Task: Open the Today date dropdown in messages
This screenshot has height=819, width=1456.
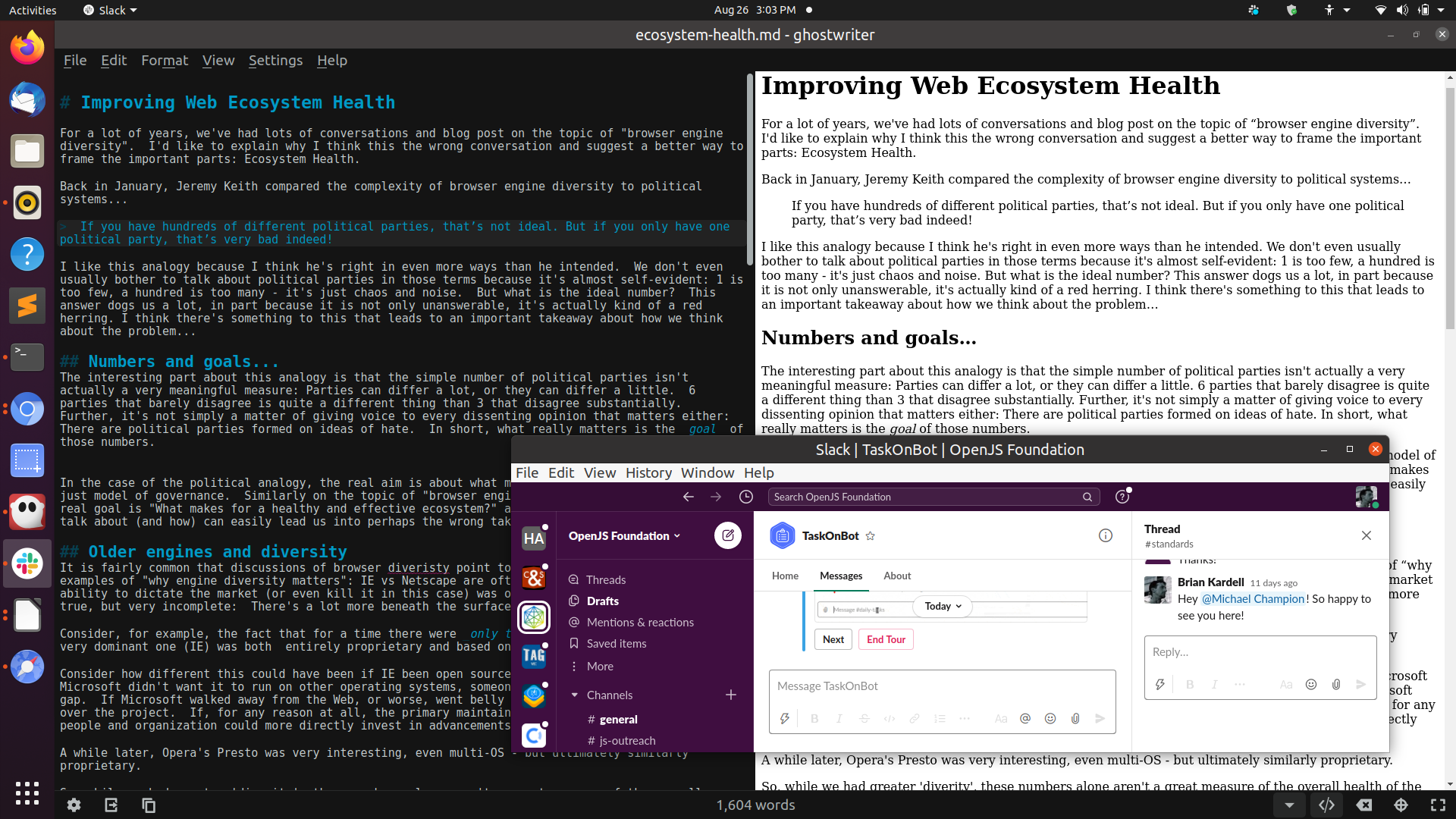Action: [943, 606]
